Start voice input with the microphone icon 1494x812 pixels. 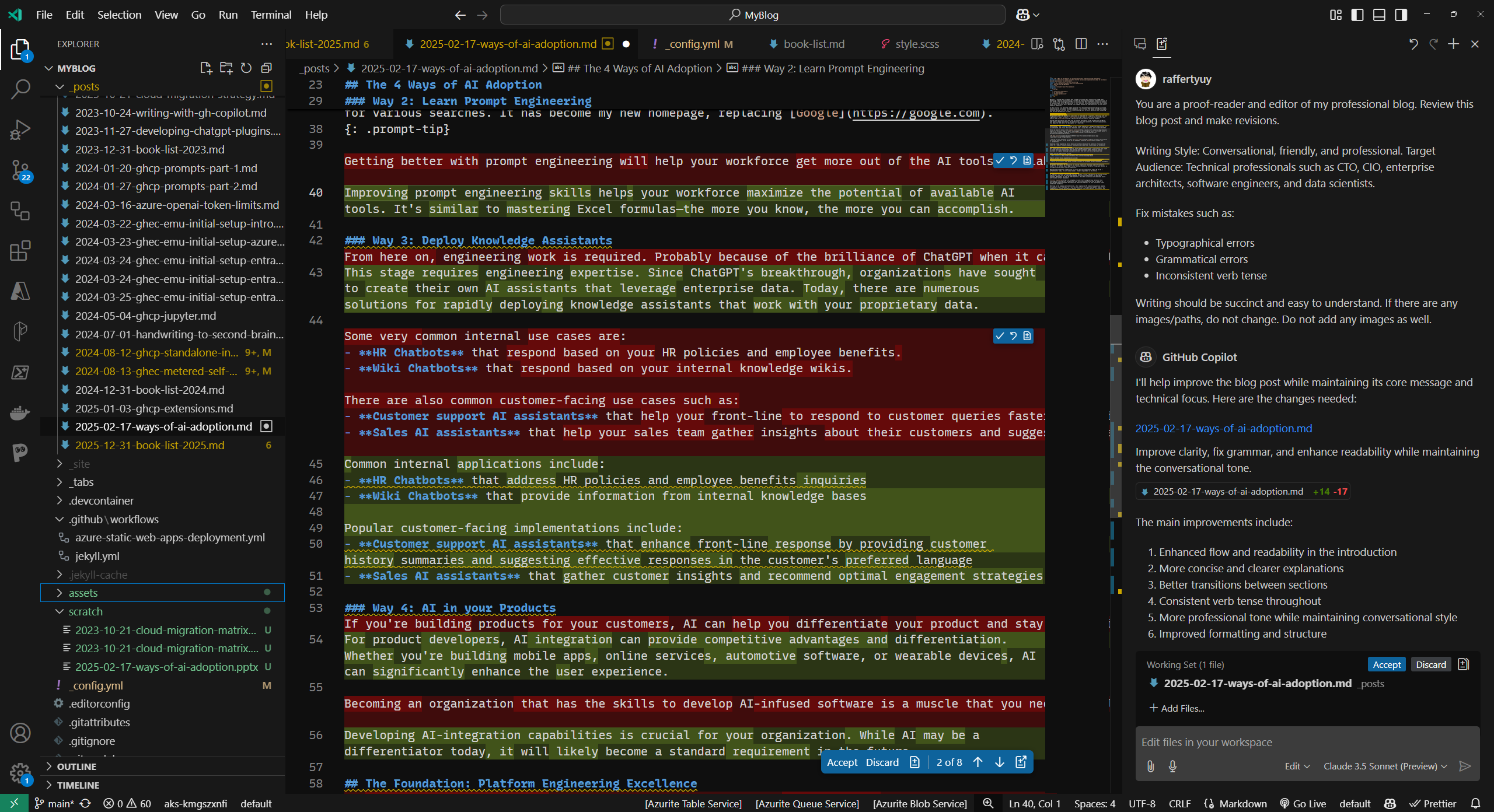point(1174,766)
